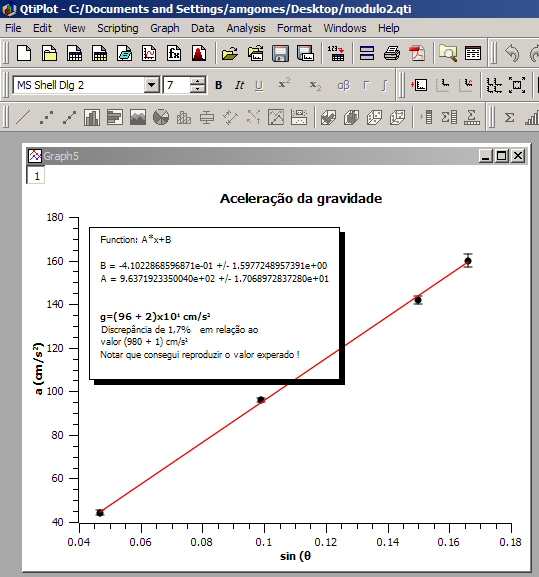Screen dimensions: 539x577
Task: Open the File menu
Action: 13,28
